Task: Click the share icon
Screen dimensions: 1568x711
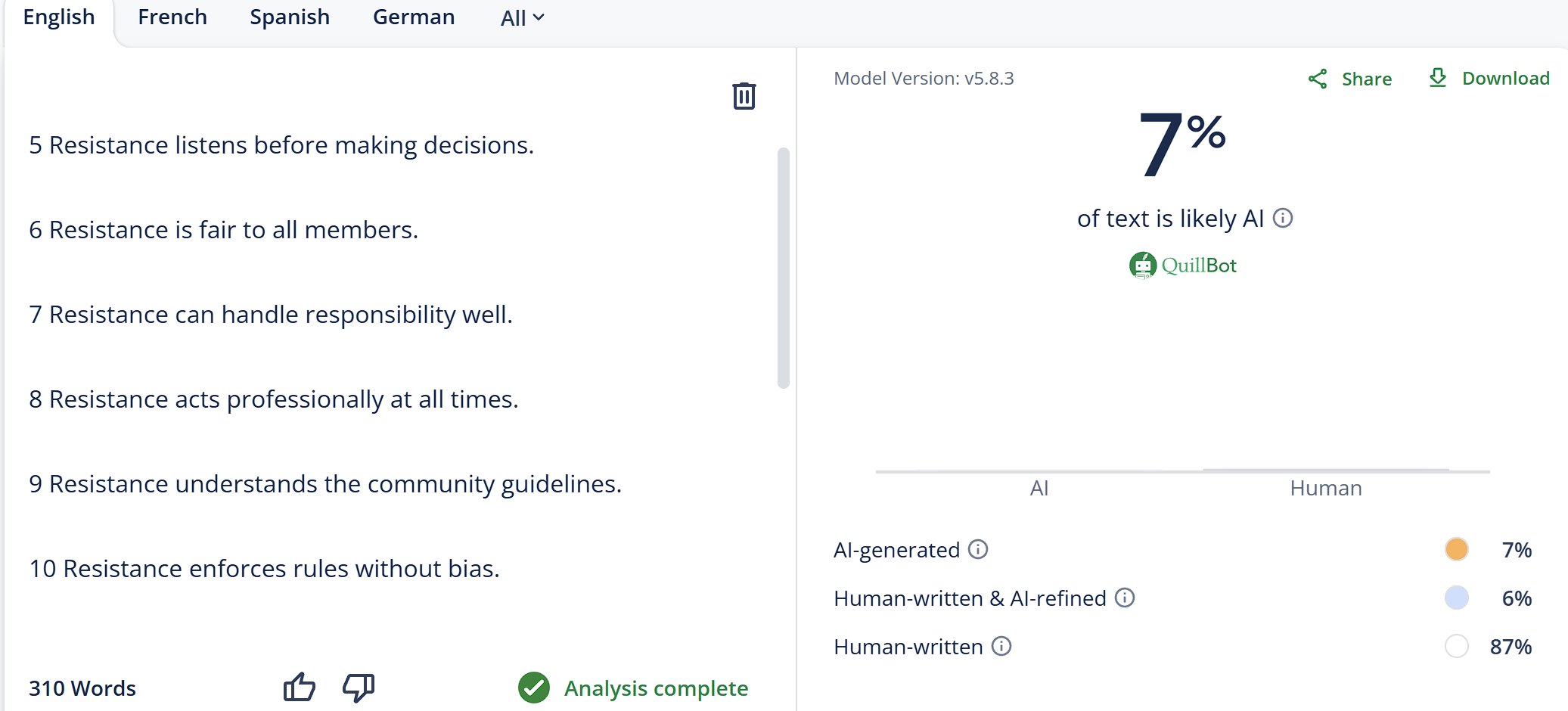Action: tap(1318, 79)
